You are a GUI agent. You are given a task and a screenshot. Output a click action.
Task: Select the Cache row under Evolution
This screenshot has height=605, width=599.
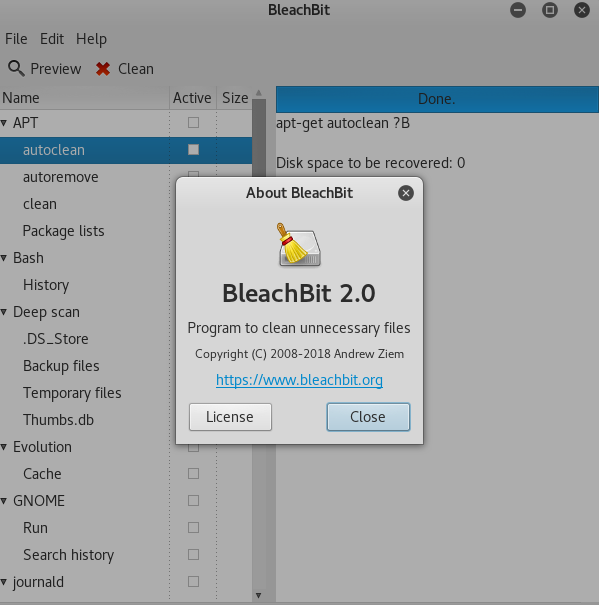point(42,474)
